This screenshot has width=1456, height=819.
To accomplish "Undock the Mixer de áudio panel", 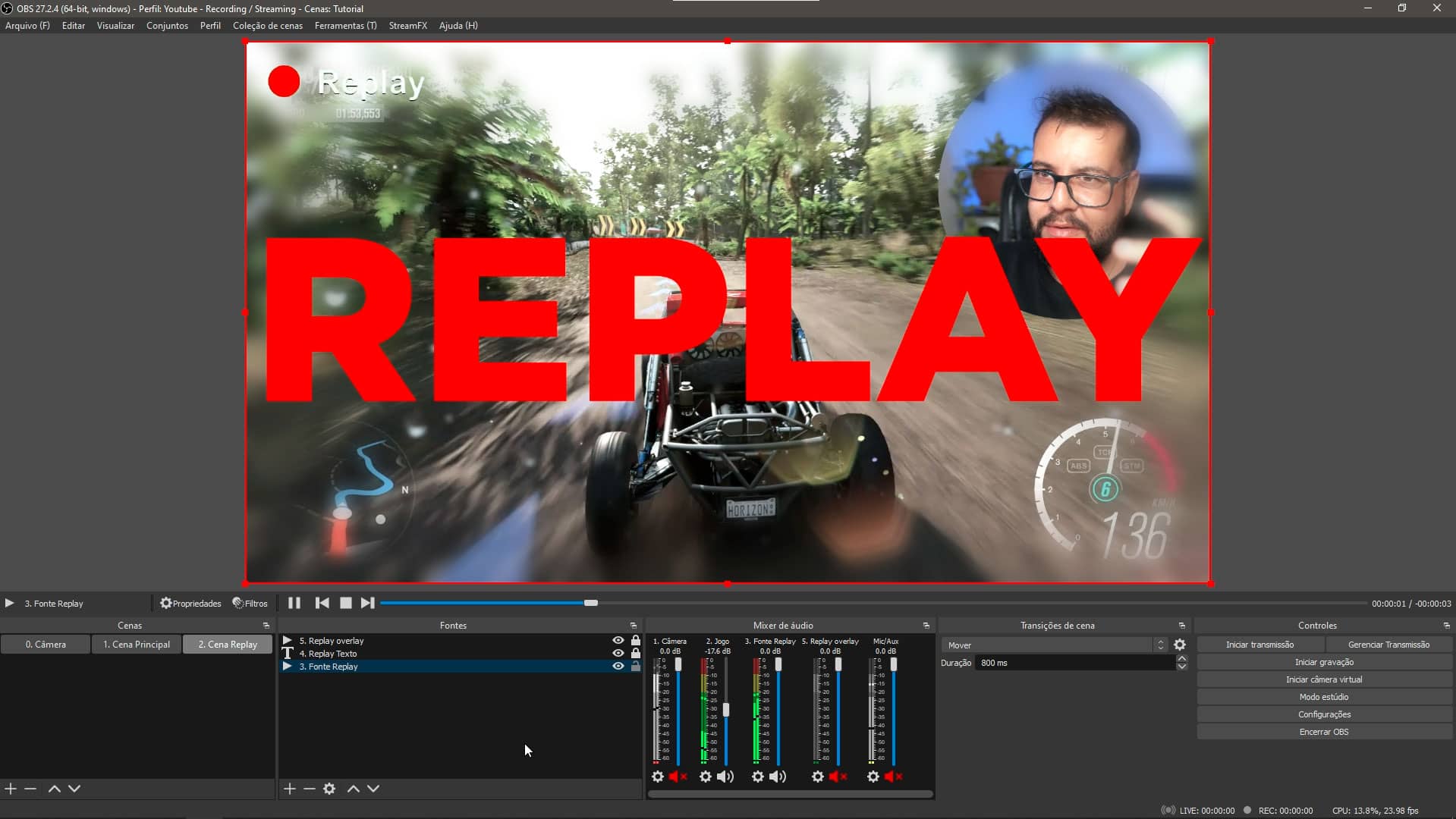I will pos(926,626).
